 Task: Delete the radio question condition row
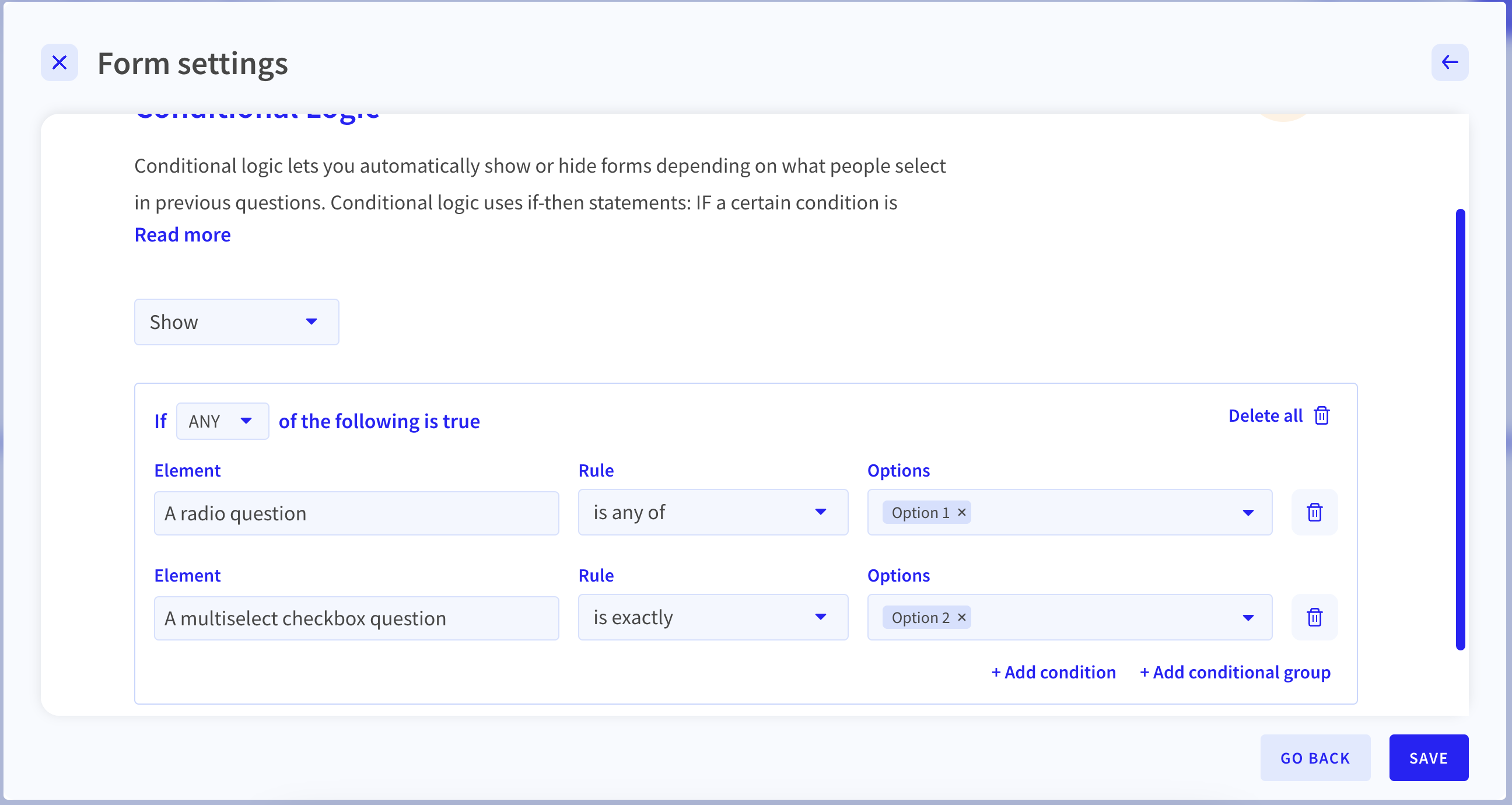[x=1315, y=512]
